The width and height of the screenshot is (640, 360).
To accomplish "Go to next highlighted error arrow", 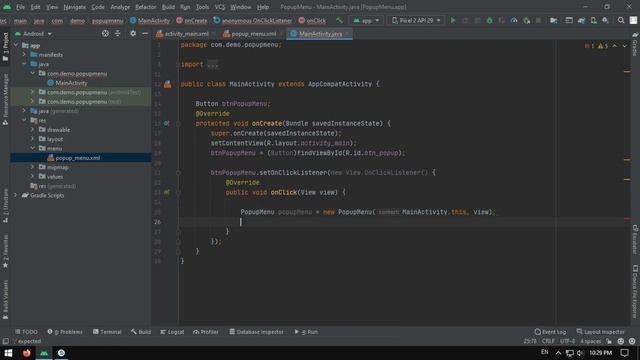I will 624,46.
